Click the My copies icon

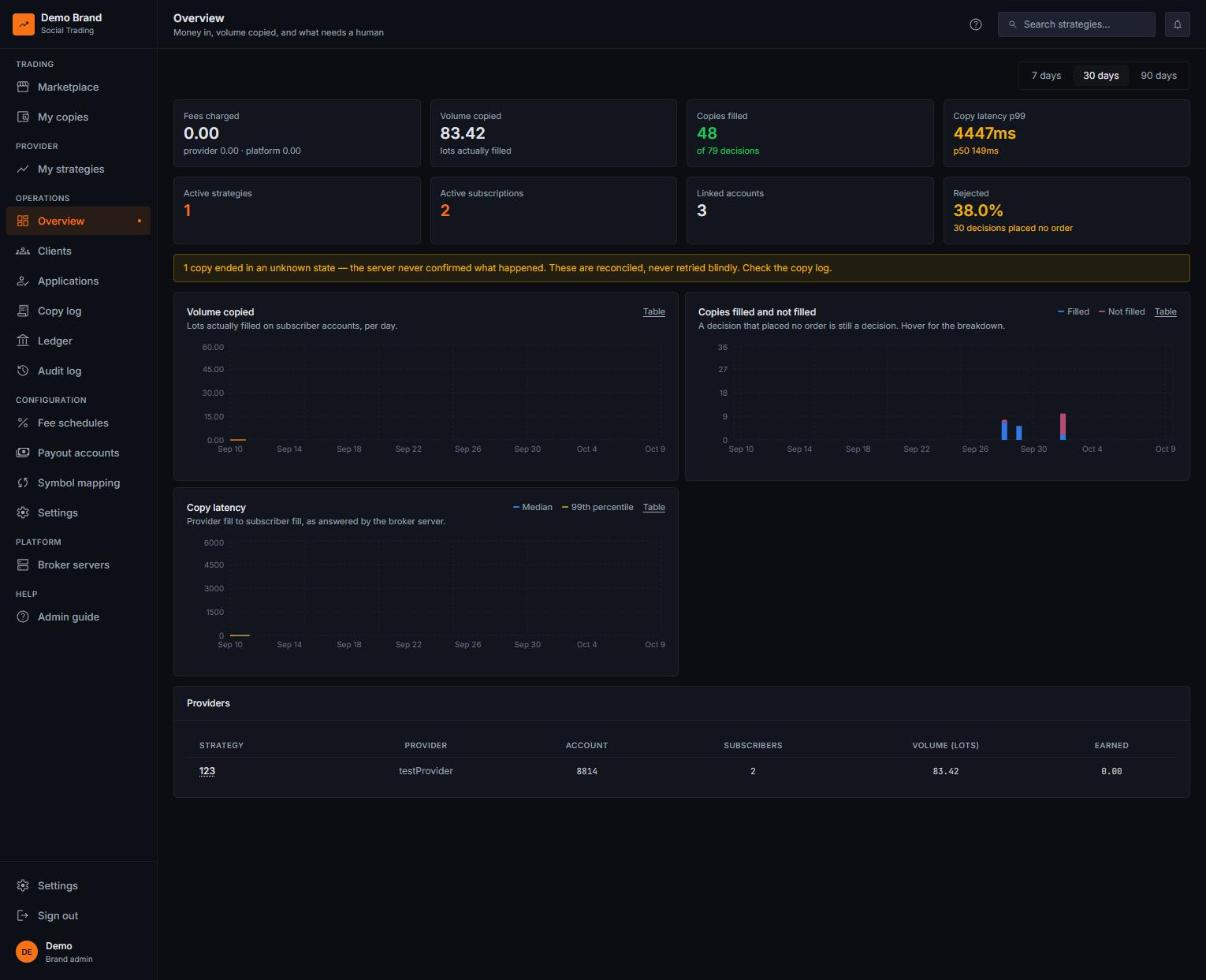tap(23, 117)
